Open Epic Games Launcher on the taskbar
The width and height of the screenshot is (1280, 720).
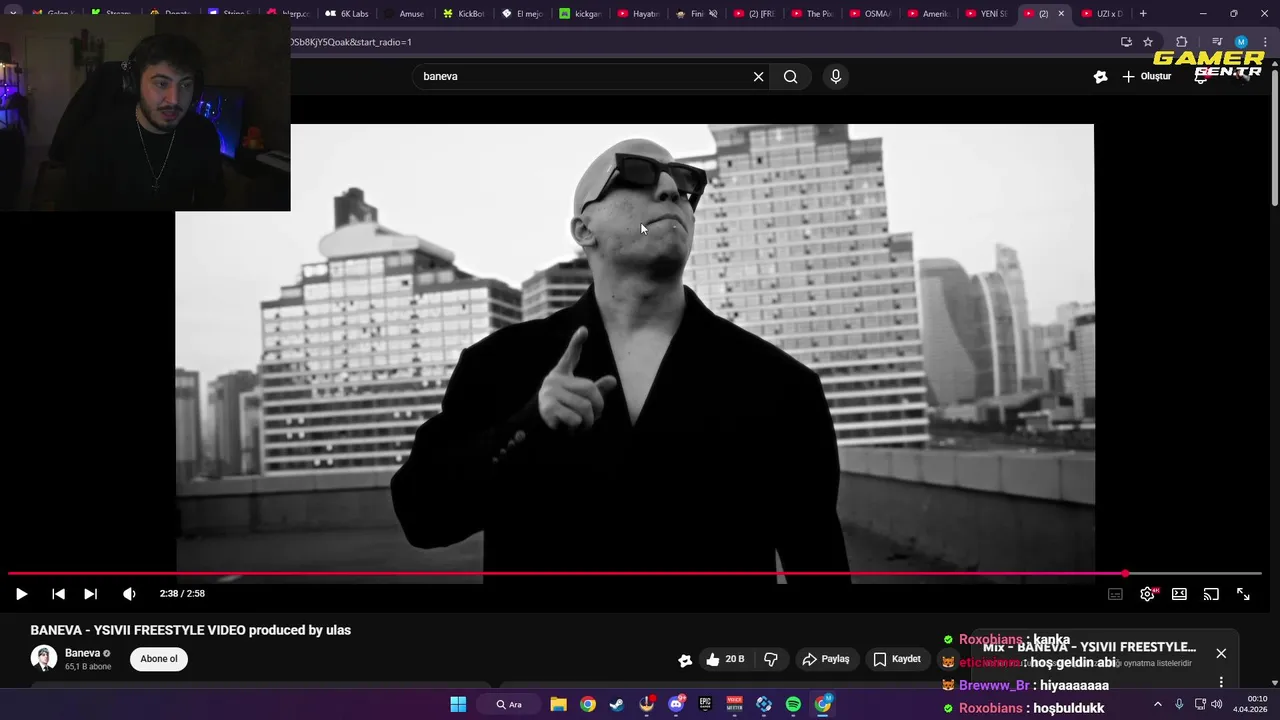[x=705, y=705]
